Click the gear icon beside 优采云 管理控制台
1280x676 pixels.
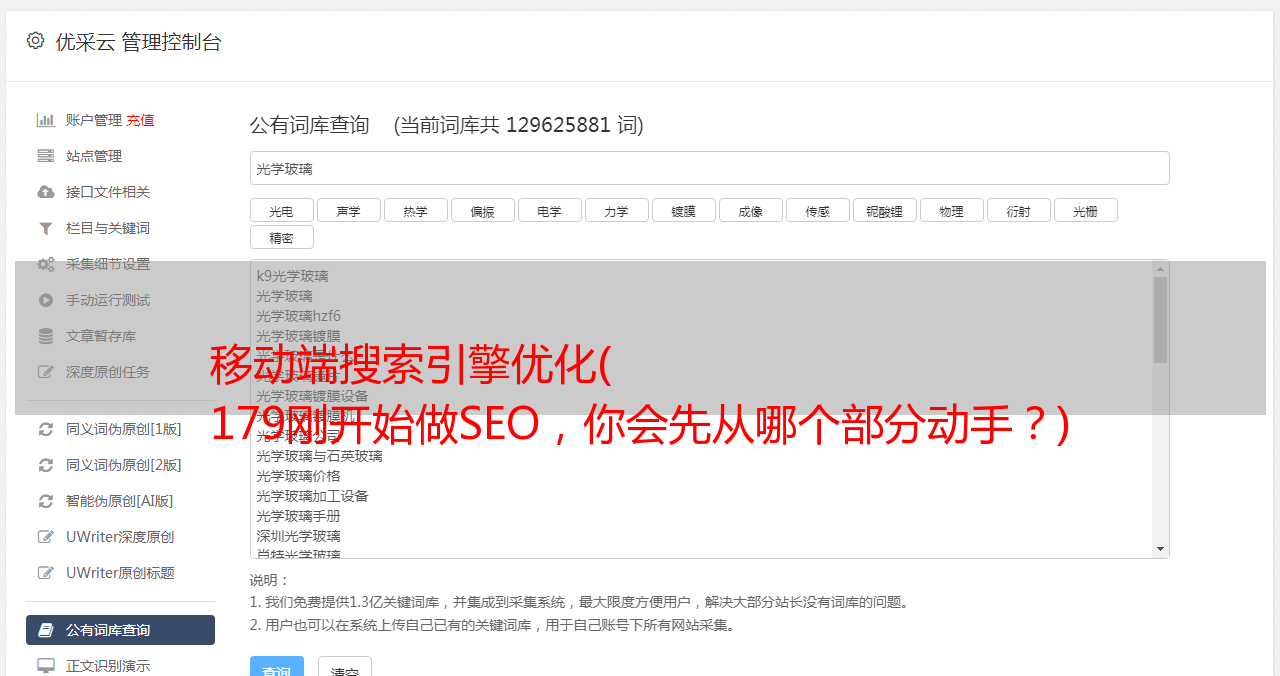click(35, 41)
